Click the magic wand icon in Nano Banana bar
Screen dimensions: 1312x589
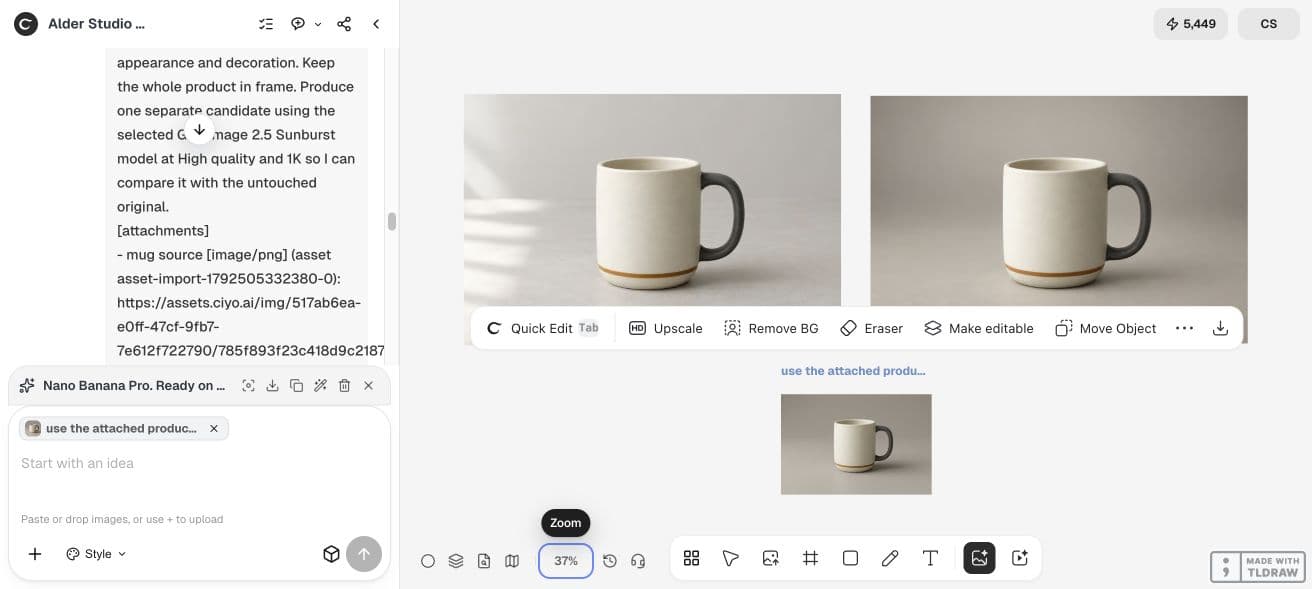[x=320, y=386]
